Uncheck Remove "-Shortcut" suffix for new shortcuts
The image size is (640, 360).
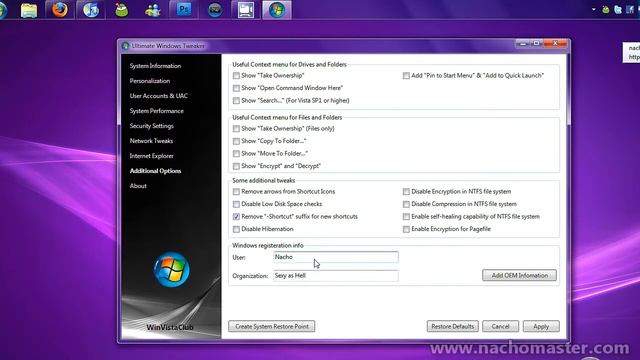tap(236, 216)
